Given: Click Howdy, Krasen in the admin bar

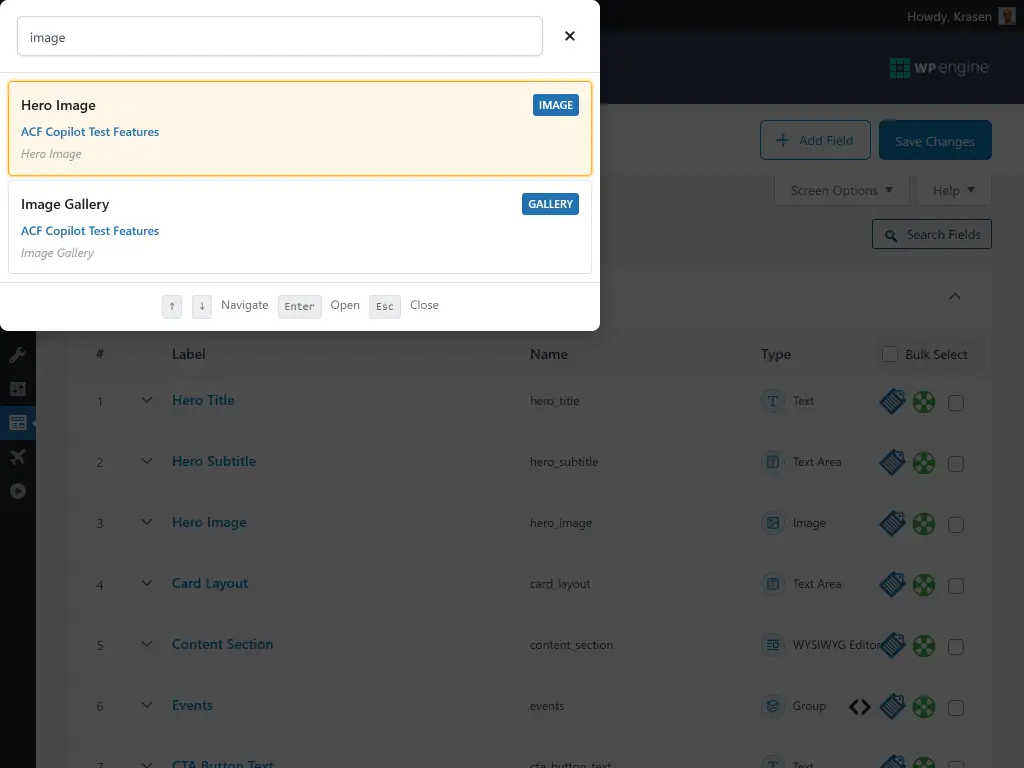Looking at the screenshot, I should point(952,16).
